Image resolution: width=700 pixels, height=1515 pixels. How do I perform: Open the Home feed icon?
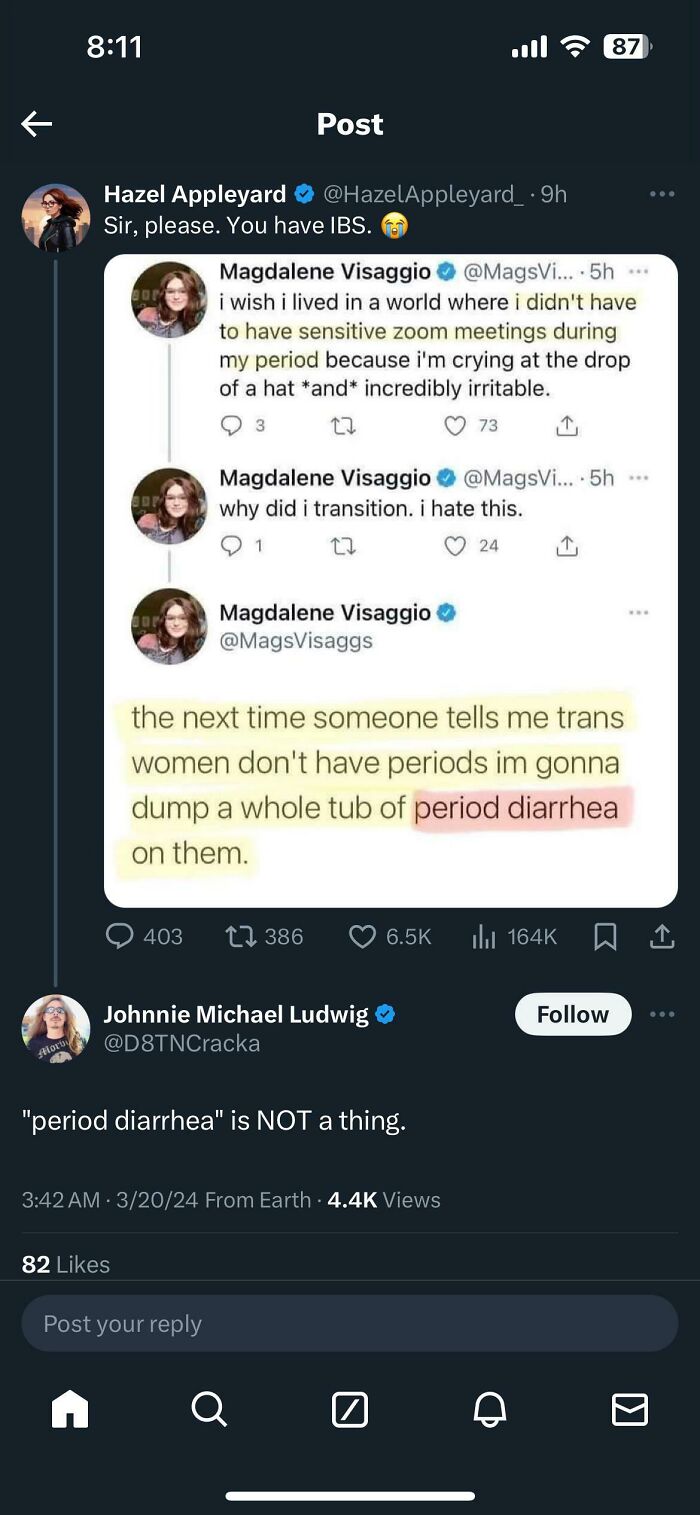pos(68,1410)
